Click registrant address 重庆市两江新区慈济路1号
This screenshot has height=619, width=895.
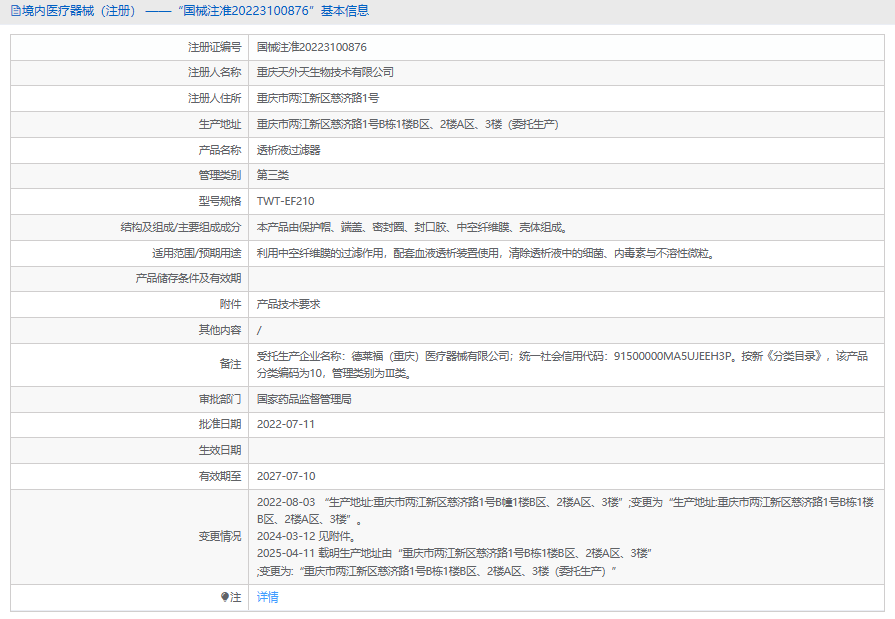pos(318,98)
